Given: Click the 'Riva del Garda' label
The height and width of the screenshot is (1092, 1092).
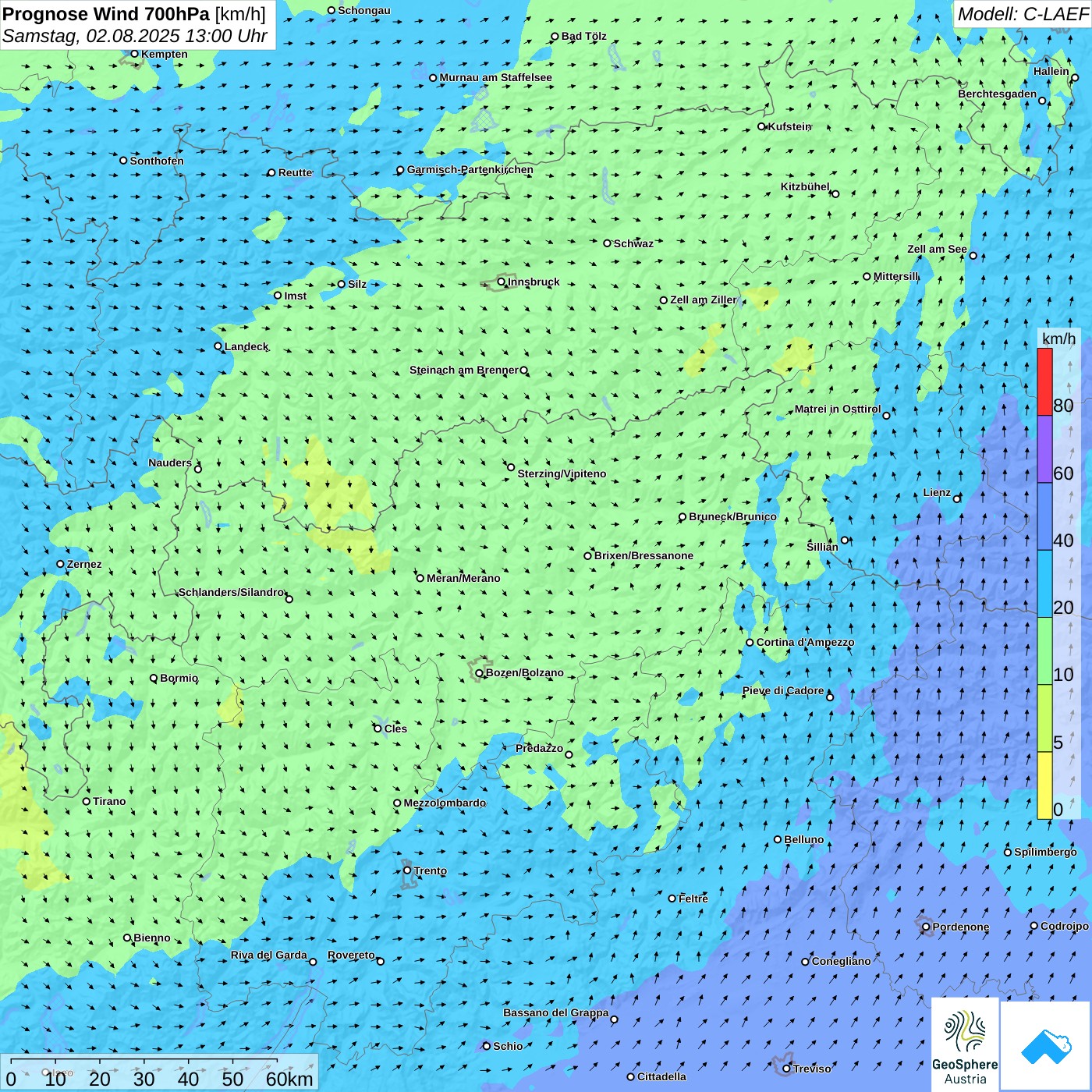Looking at the screenshot, I should [269, 955].
